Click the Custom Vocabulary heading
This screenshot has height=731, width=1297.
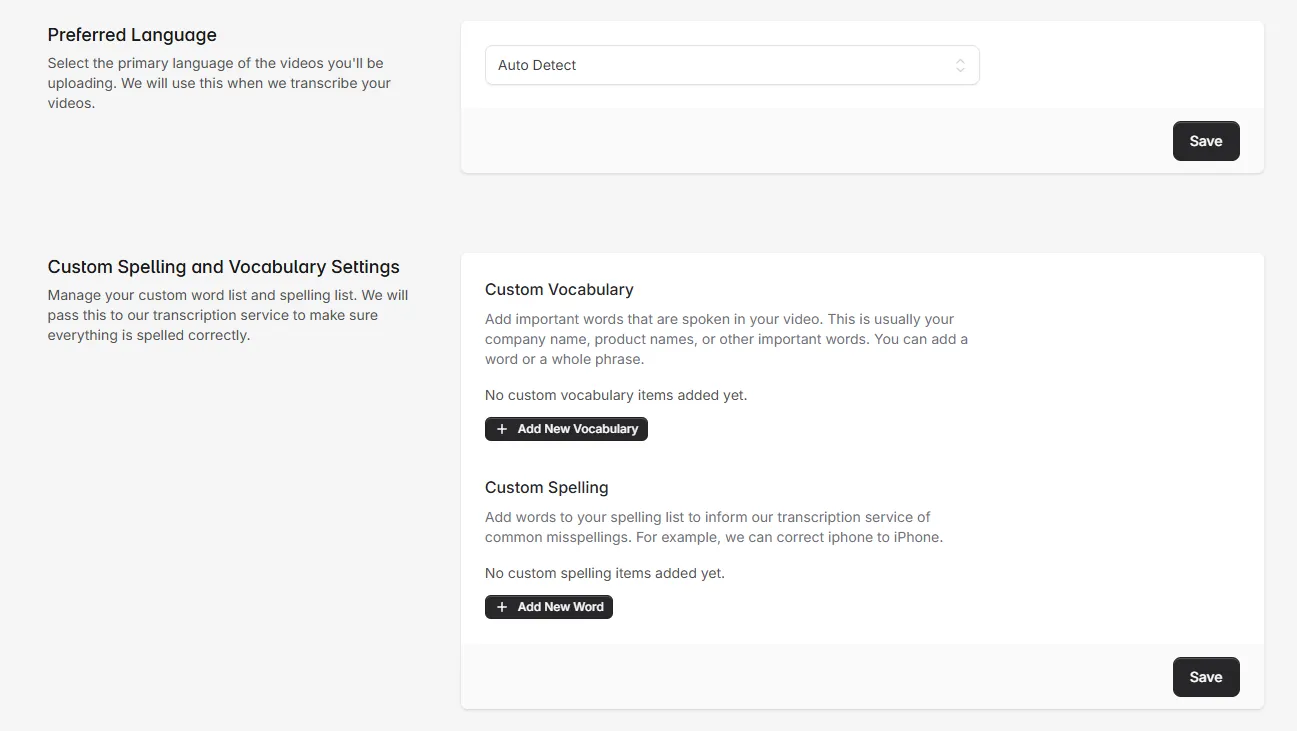click(559, 289)
